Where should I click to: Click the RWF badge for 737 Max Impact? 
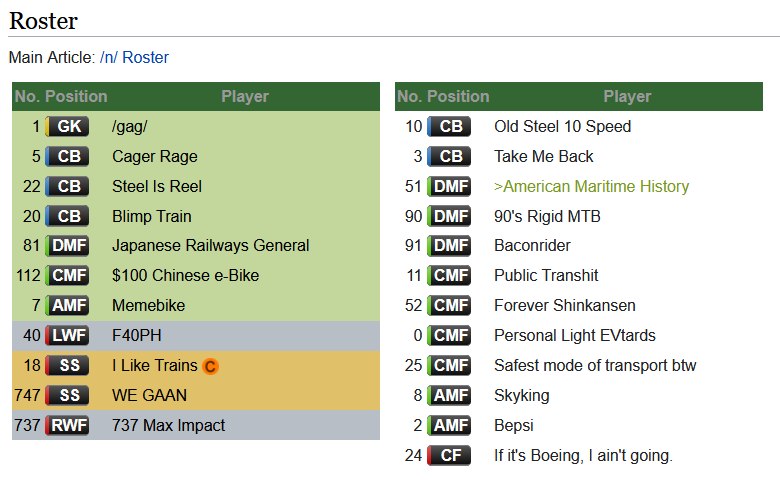coord(67,425)
